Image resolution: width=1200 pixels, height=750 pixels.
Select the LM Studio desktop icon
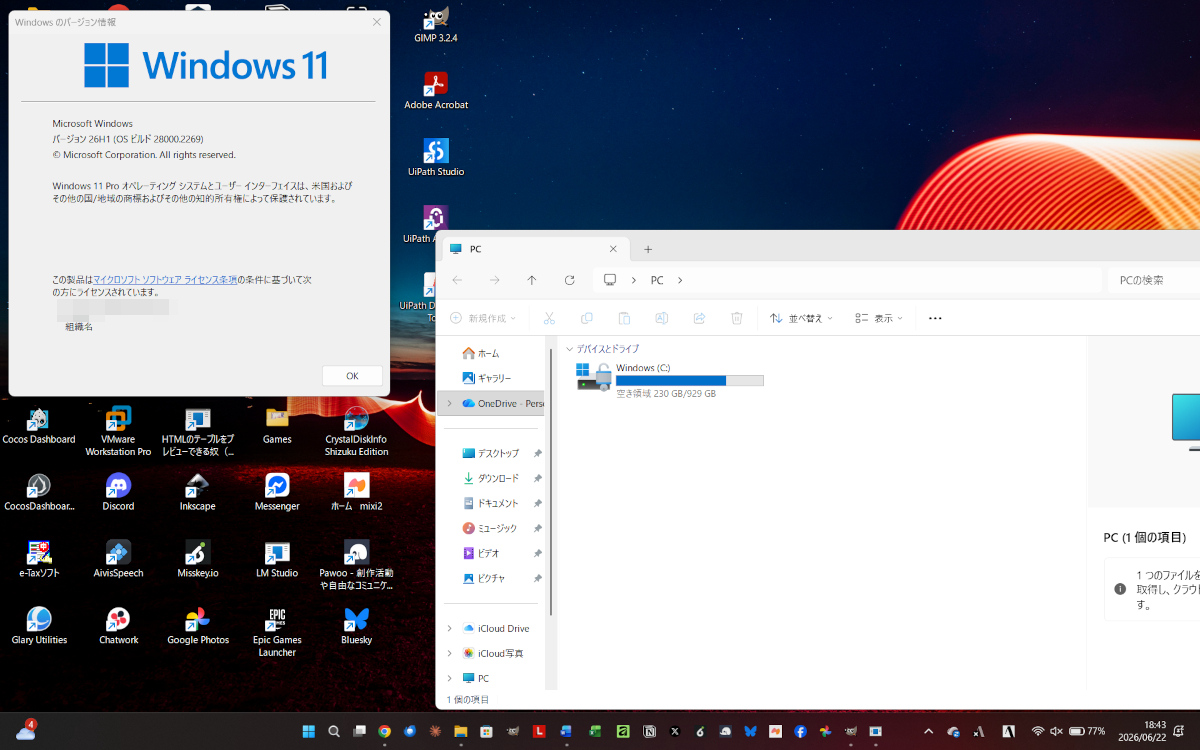pos(277,559)
